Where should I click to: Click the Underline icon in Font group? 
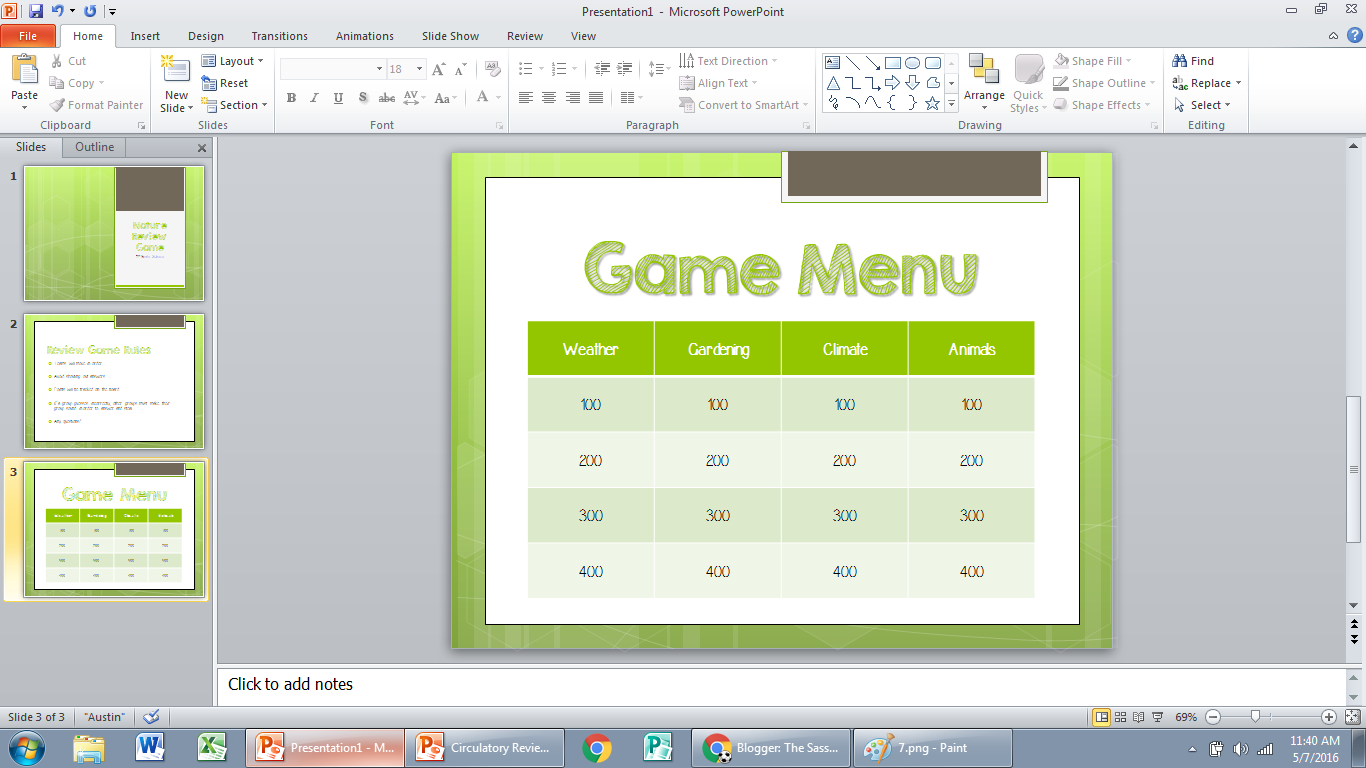click(x=337, y=98)
